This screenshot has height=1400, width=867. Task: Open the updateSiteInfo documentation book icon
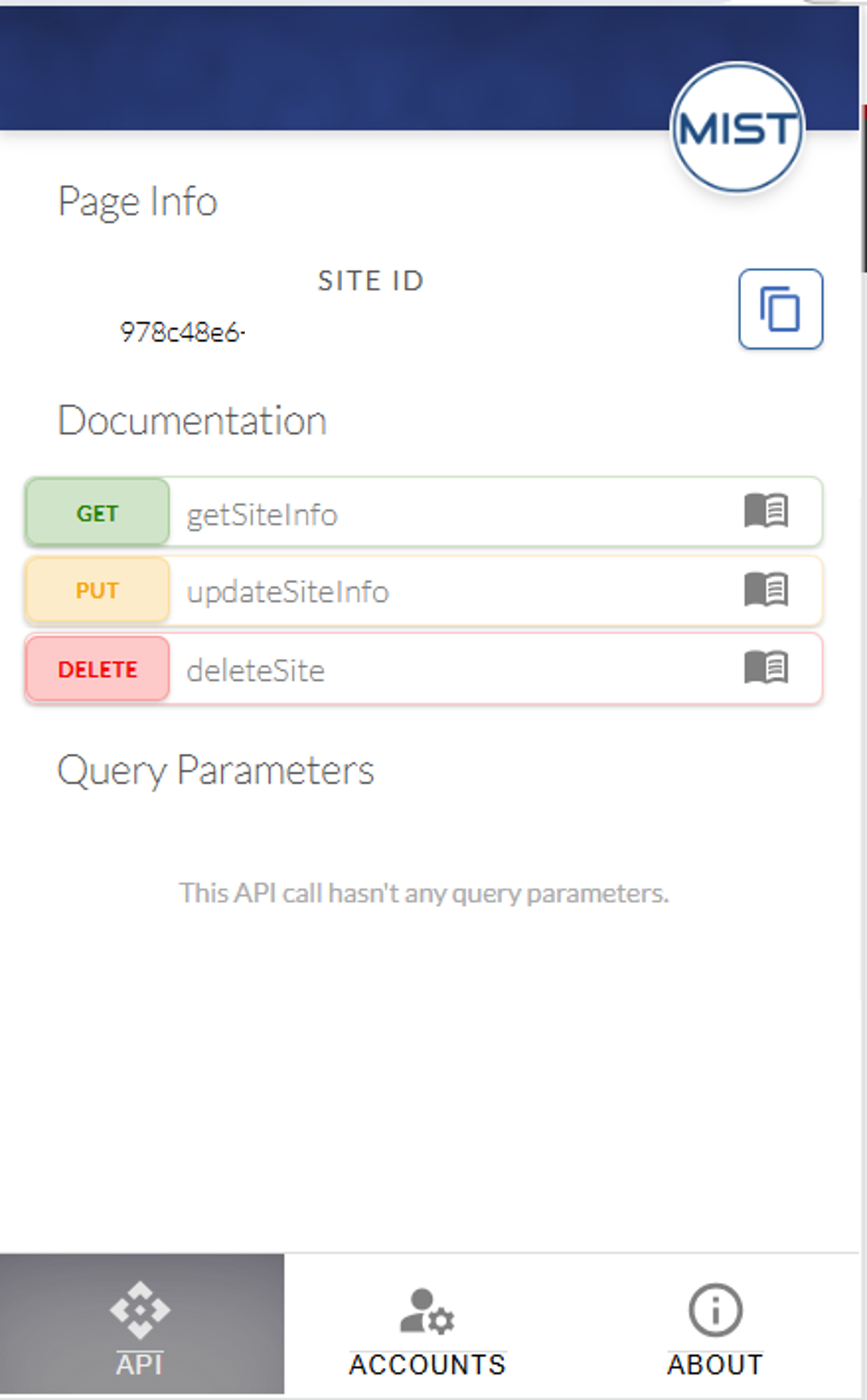766,589
